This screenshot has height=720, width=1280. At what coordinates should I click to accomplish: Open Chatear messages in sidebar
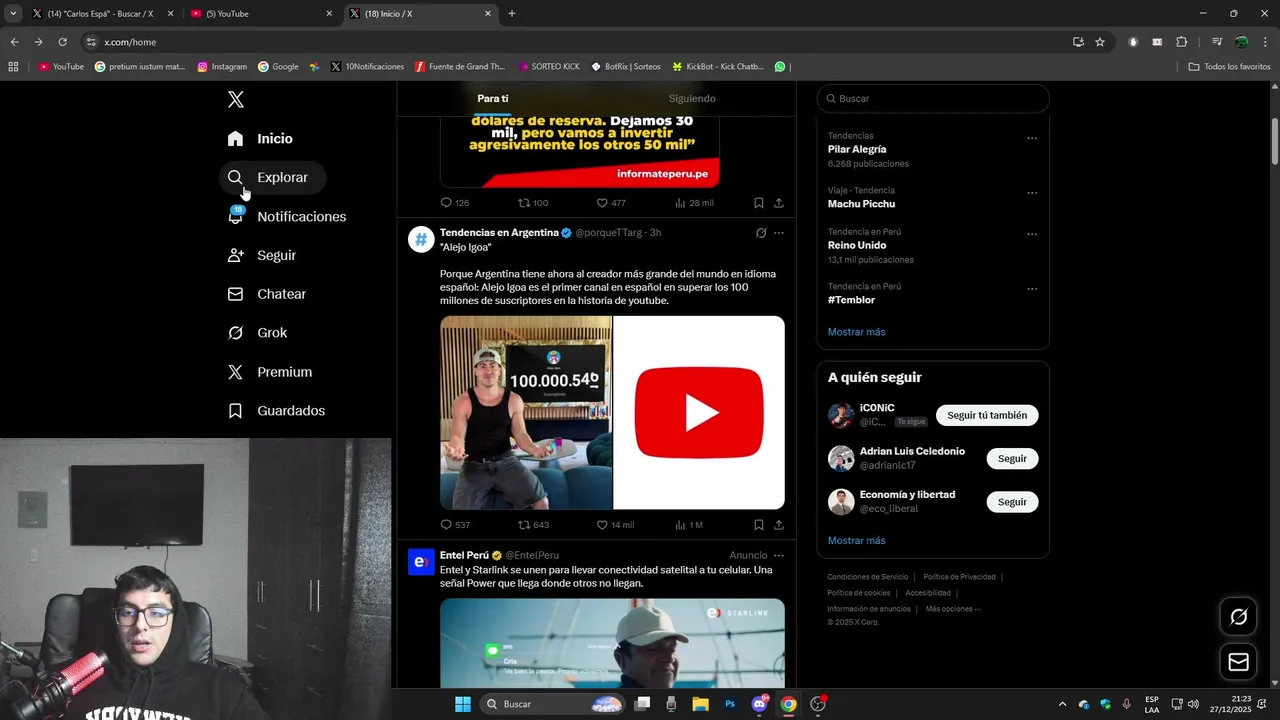click(x=267, y=294)
